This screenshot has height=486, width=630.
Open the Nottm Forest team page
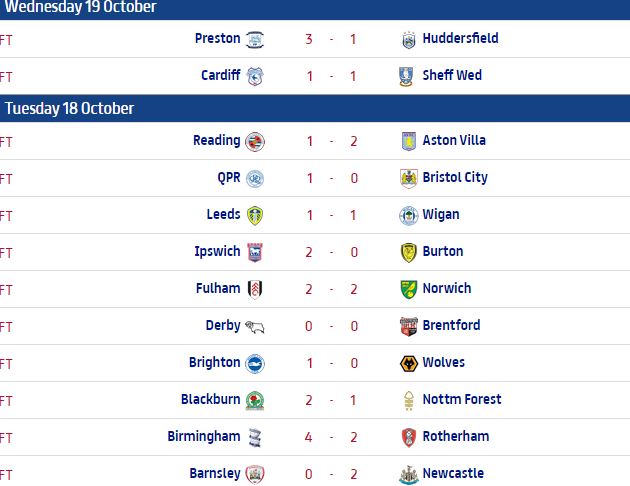[462, 399]
